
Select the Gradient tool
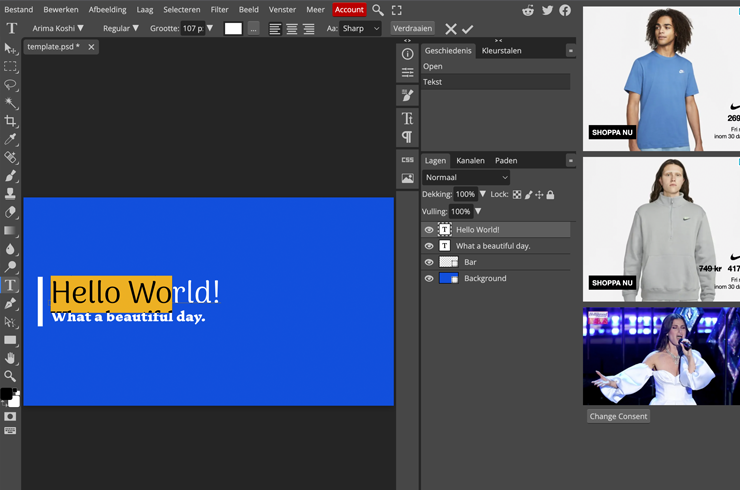(x=10, y=230)
